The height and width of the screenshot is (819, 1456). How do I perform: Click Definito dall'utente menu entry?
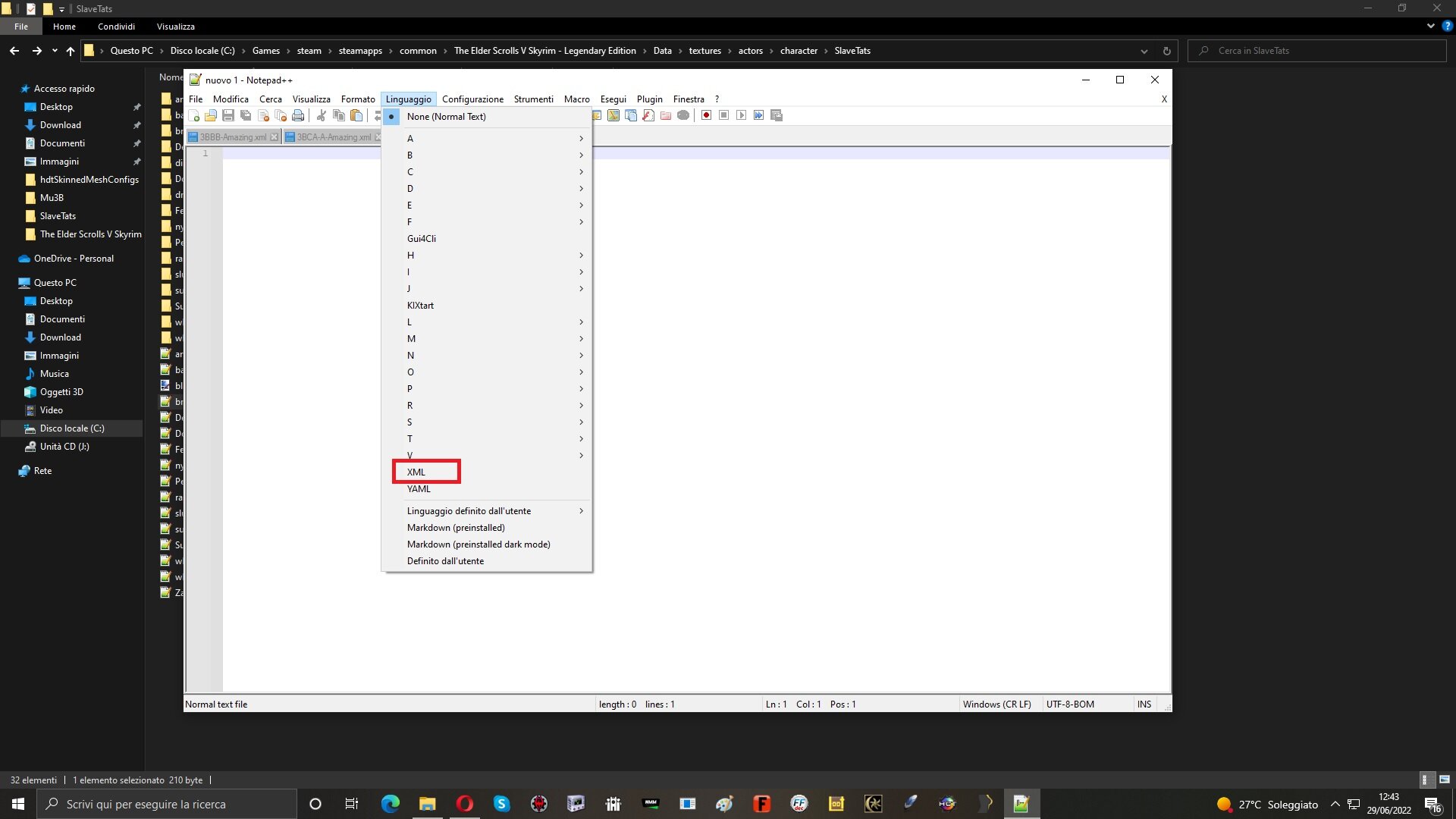point(487,561)
